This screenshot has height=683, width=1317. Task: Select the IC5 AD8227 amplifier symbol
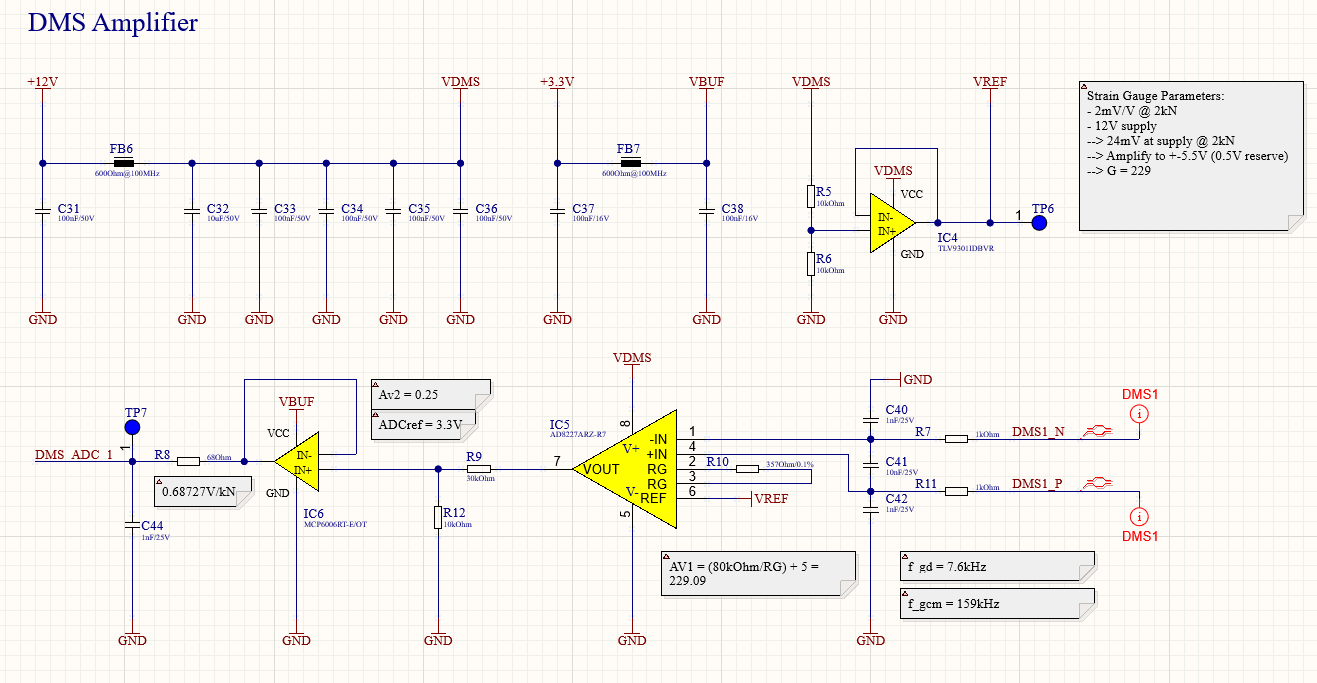click(x=624, y=468)
